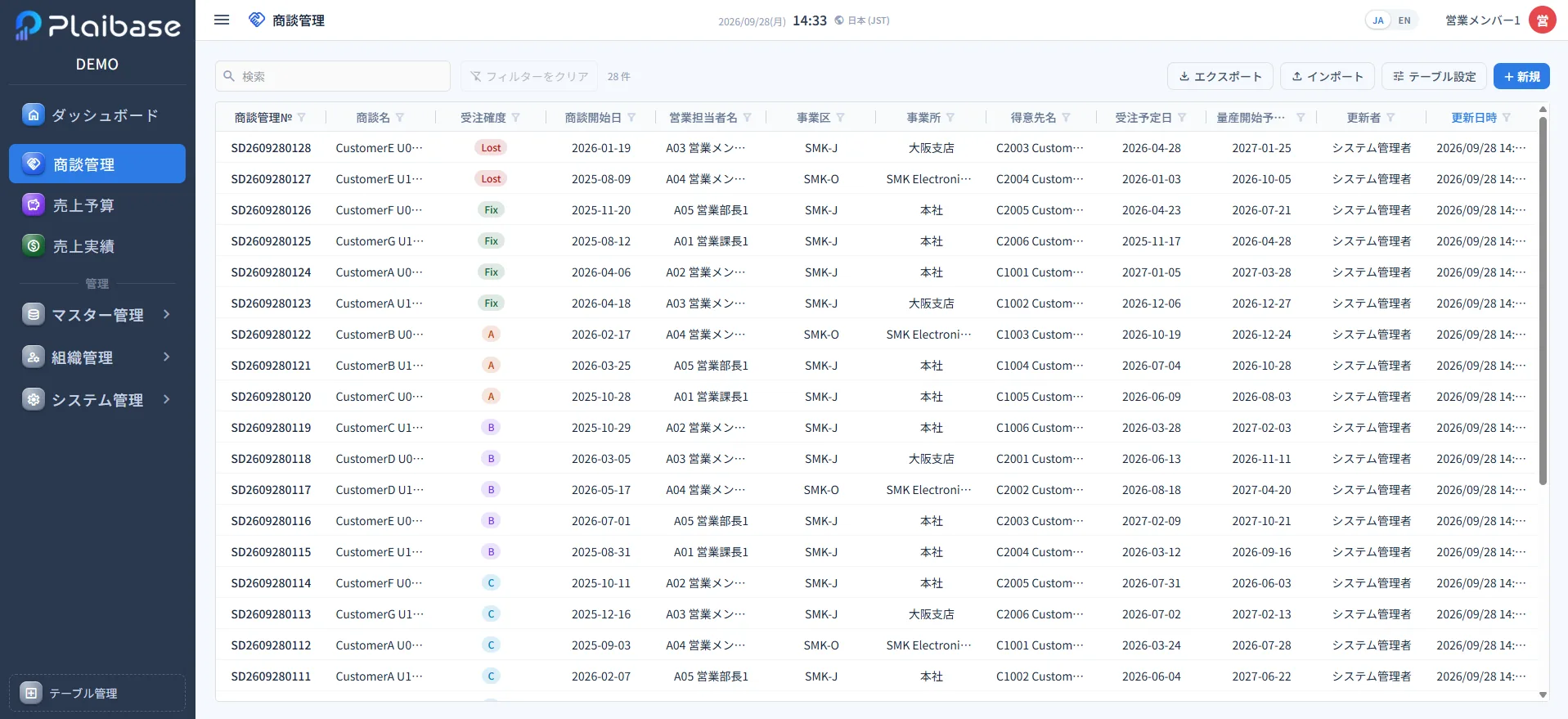
Task: Open テーブル設定 button
Action: (x=1434, y=76)
